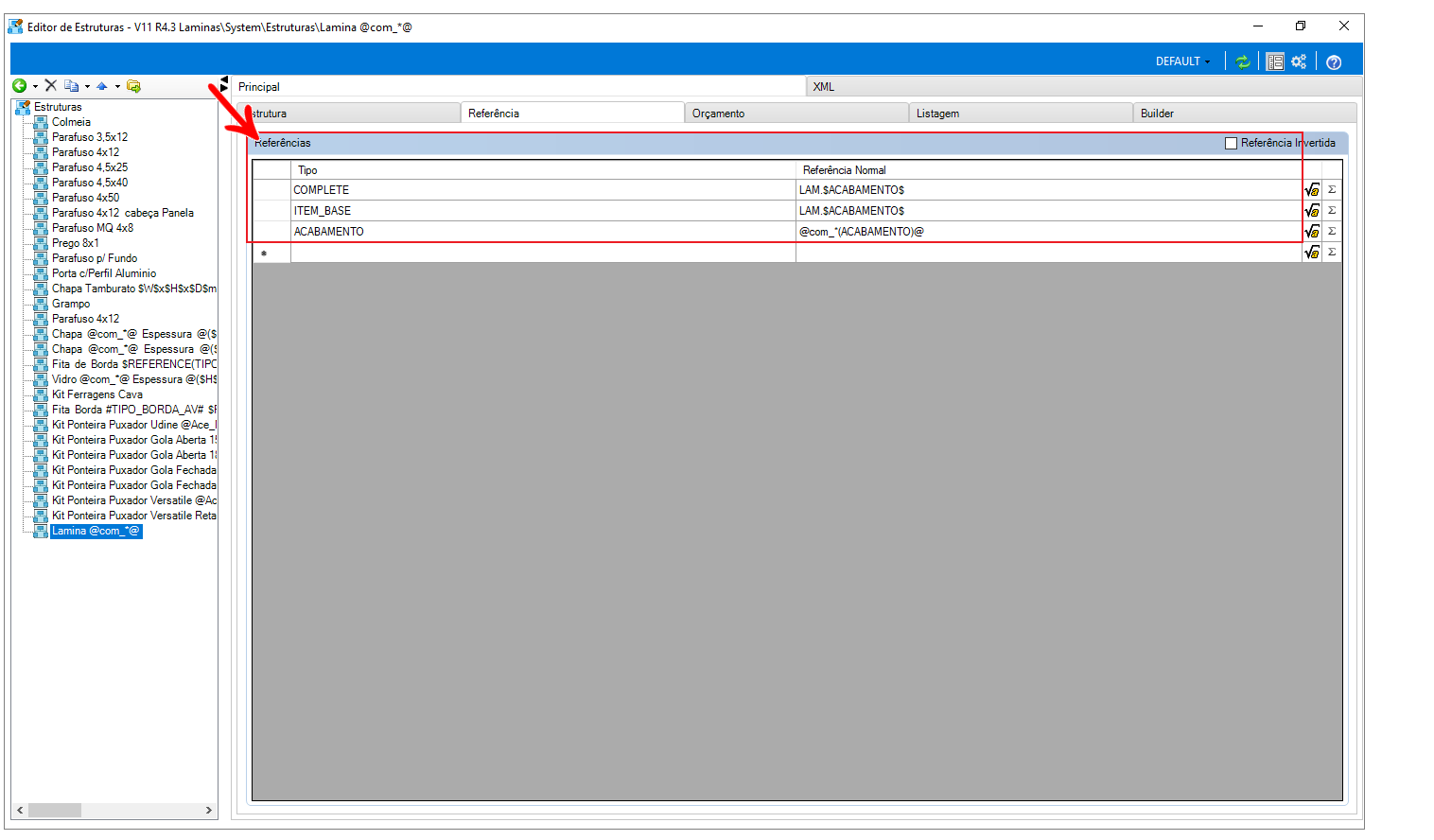This screenshot has width=1434, height=840.
Task: Click the Referência Normal column header
Action: coord(1049,170)
